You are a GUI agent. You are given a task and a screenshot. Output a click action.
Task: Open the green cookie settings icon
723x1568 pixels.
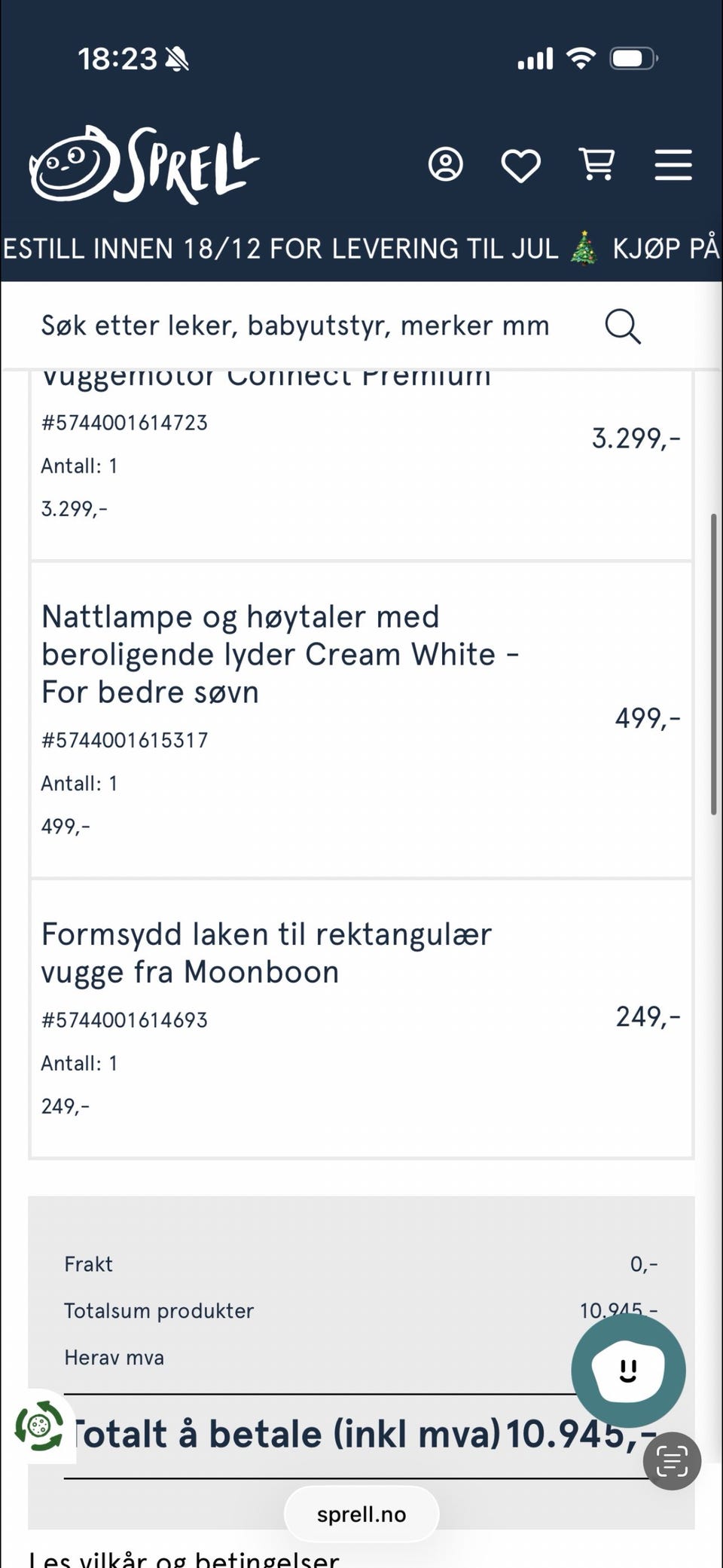39,1426
